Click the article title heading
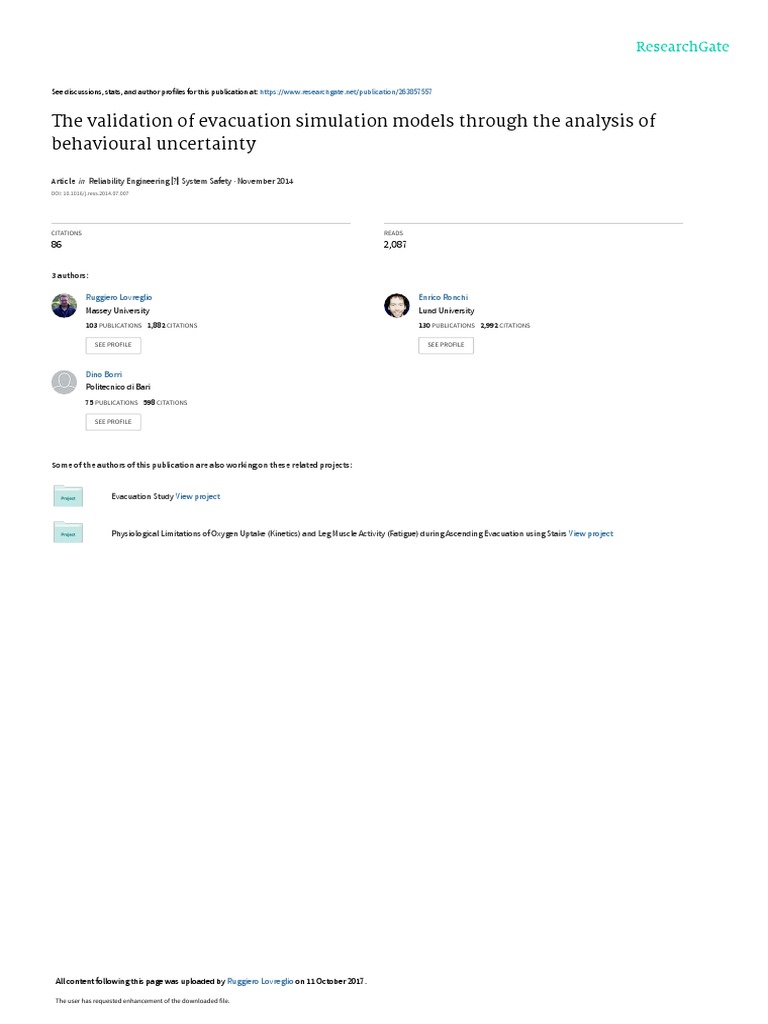The height and width of the screenshot is (1024, 768). 353,132
